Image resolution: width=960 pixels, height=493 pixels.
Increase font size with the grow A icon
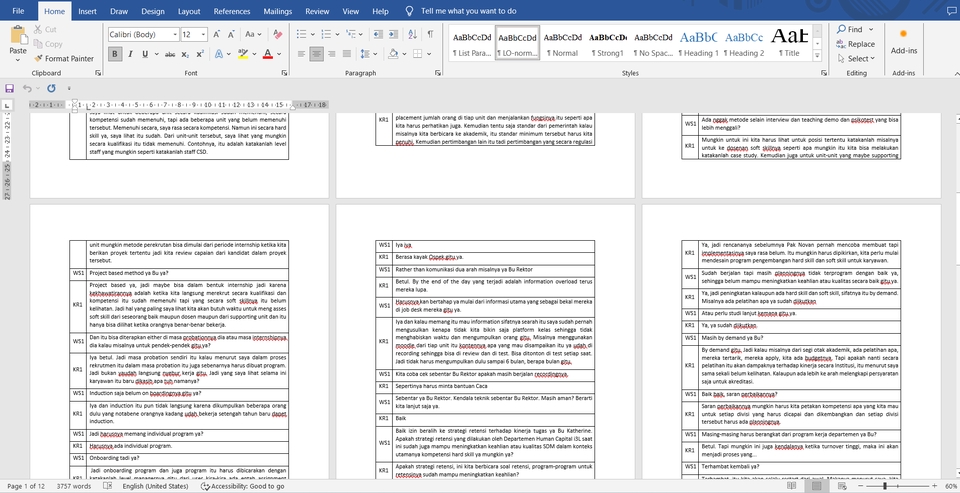tap(218, 35)
